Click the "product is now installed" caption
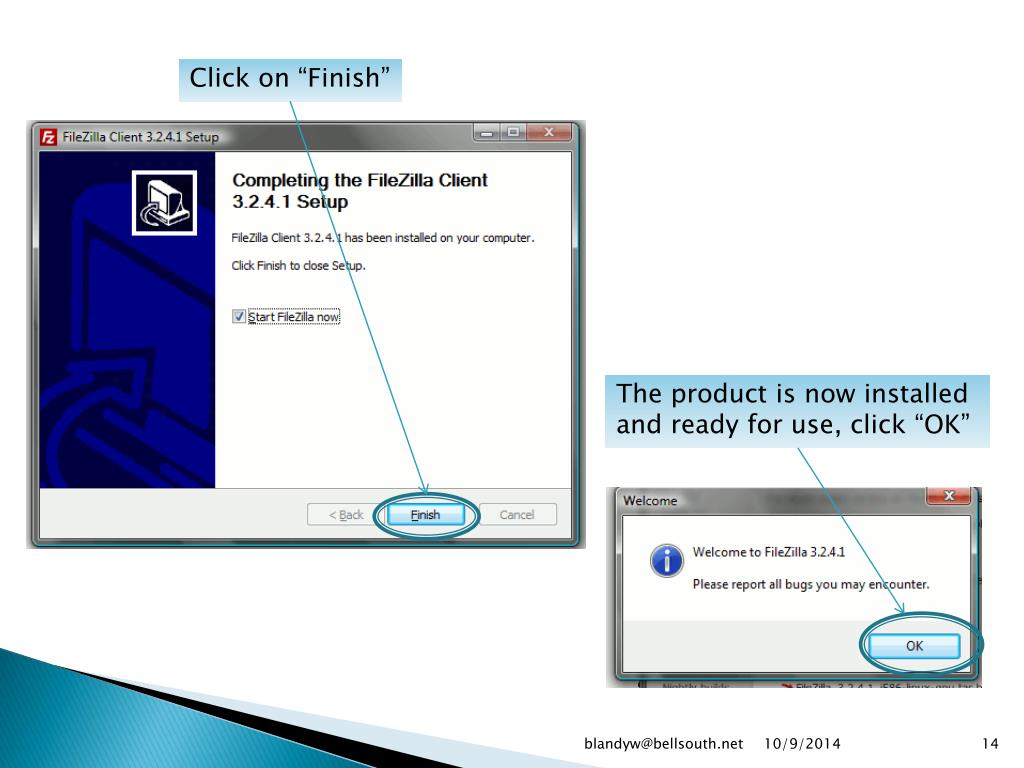Screen dimensions: 1024x768 797,411
